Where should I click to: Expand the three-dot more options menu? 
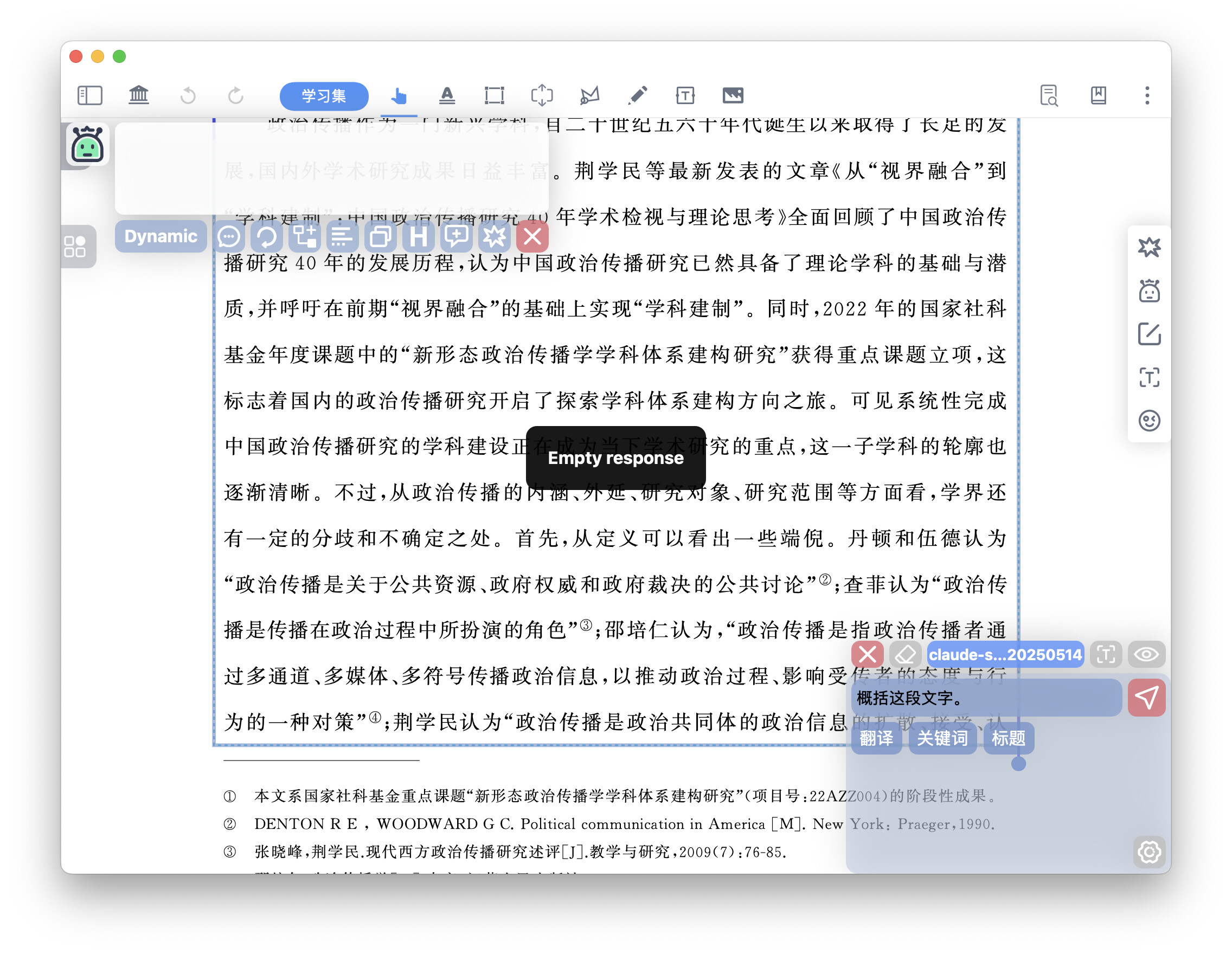[1147, 95]
